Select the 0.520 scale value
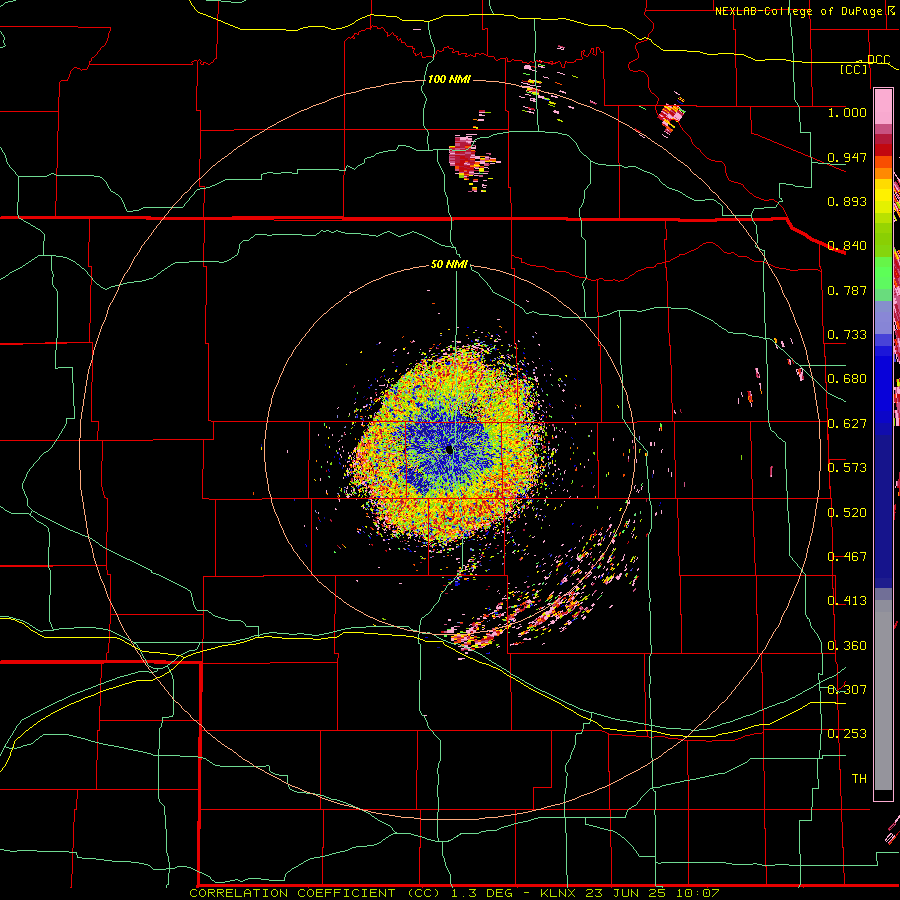This screenshot has height=900, width=900. pyautogui.click(x=847, y=513)
